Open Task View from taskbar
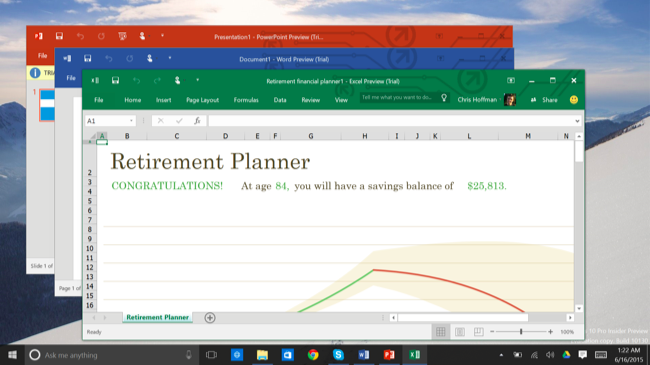650x365 pixels. point(211,355)
